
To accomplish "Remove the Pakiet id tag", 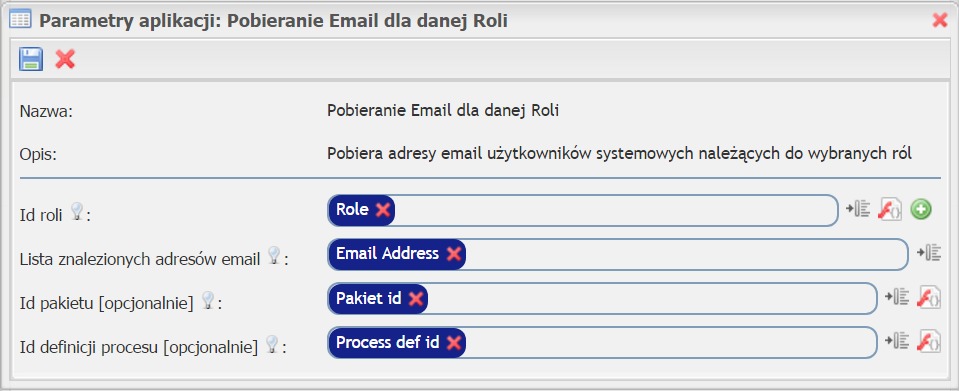I will [415, 299].
